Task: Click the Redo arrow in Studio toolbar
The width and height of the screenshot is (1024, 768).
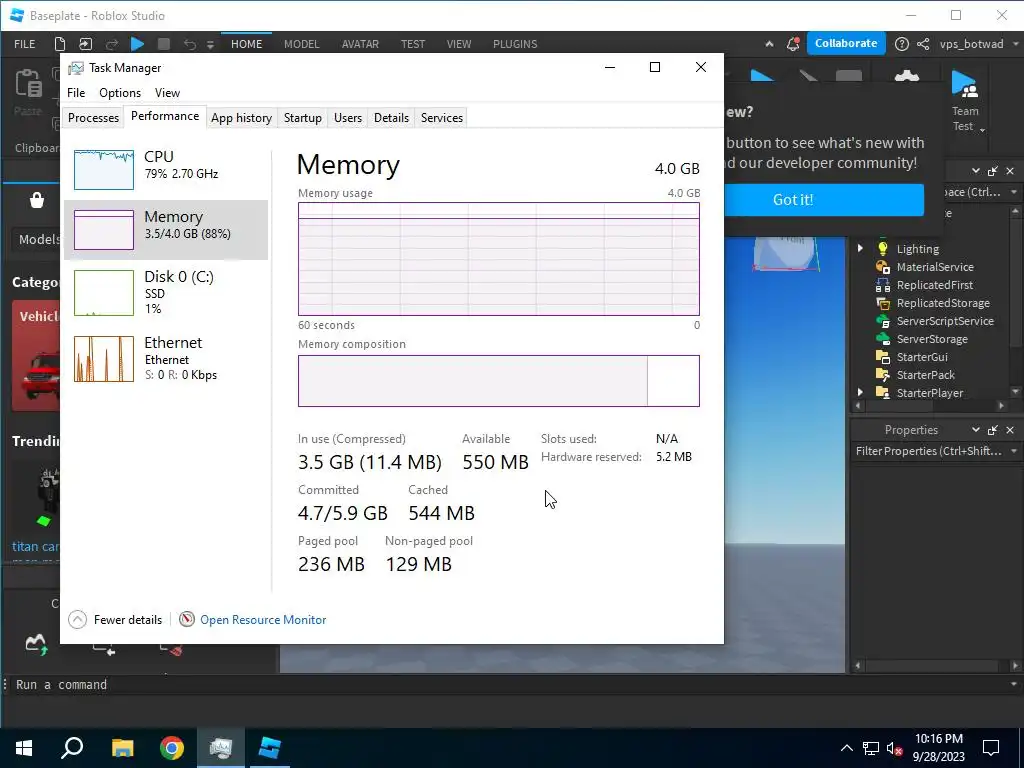Action: 112,44
